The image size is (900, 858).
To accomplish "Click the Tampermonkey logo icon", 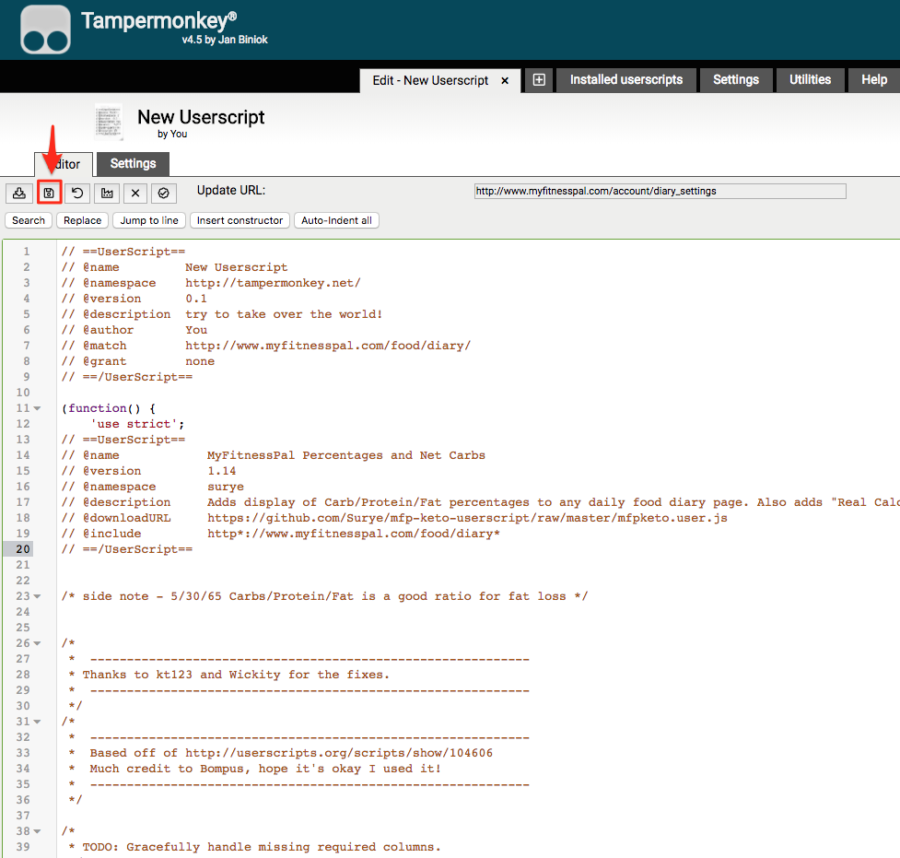I will 46,30.
